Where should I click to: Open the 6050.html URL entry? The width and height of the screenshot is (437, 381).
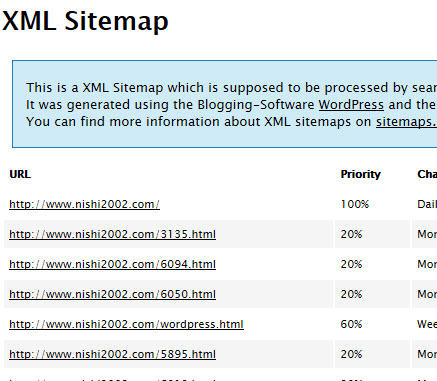[112, 294]
